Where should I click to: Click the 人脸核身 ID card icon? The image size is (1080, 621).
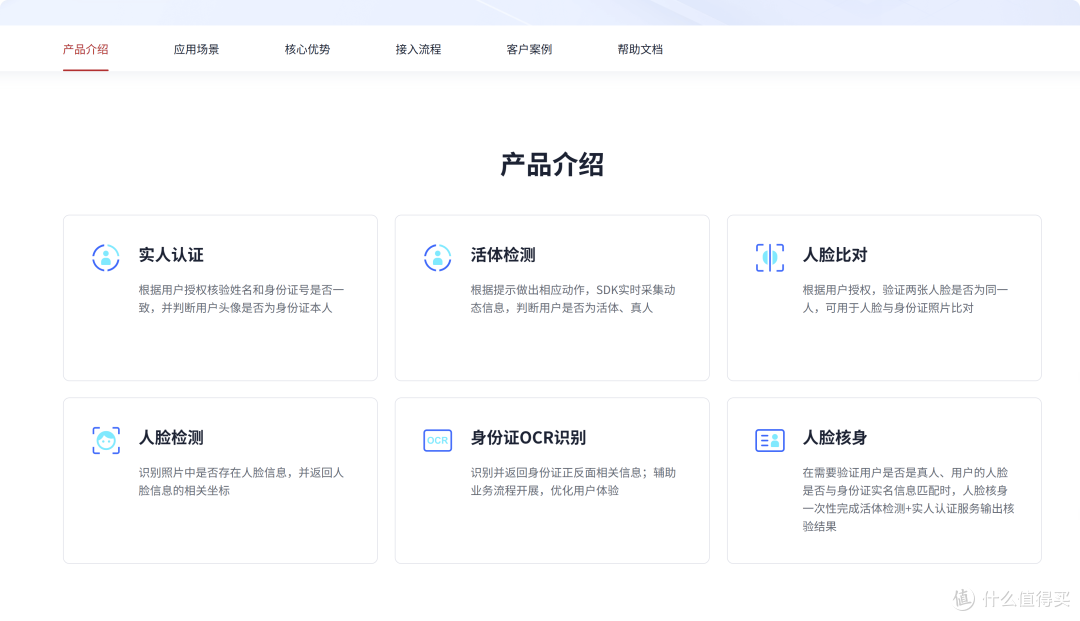coord(769,440)
